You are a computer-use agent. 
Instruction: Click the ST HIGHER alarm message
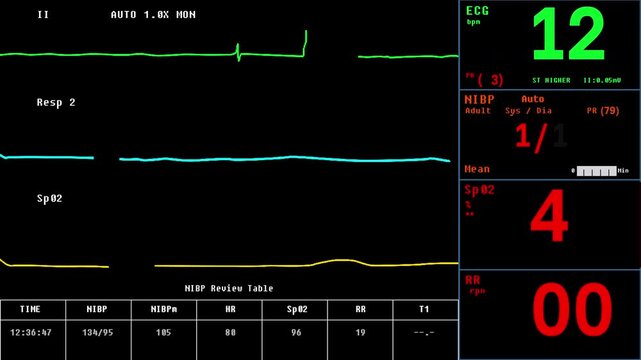(x=551, y=80)
